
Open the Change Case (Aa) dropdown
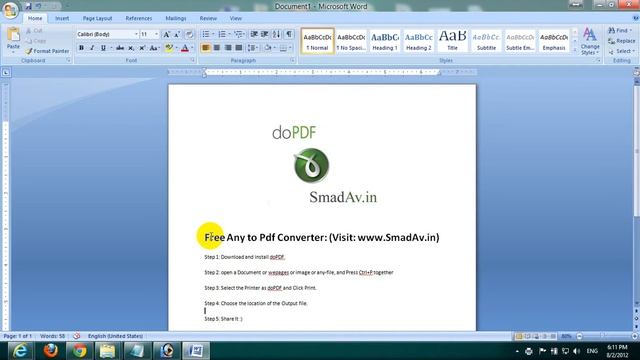click(154, 48)
